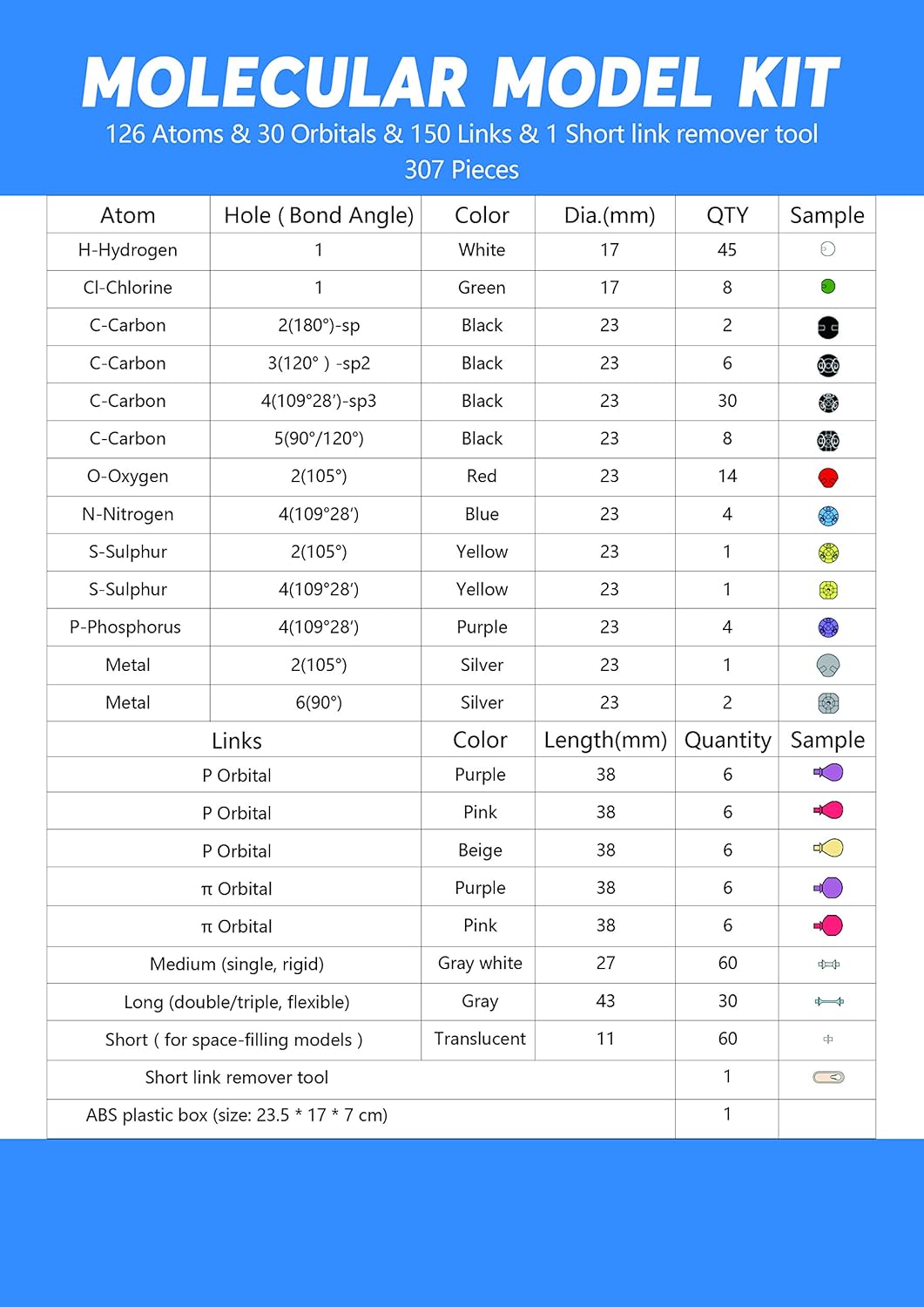Select the blue Nitrogen atom sample icon

(827, 516)
